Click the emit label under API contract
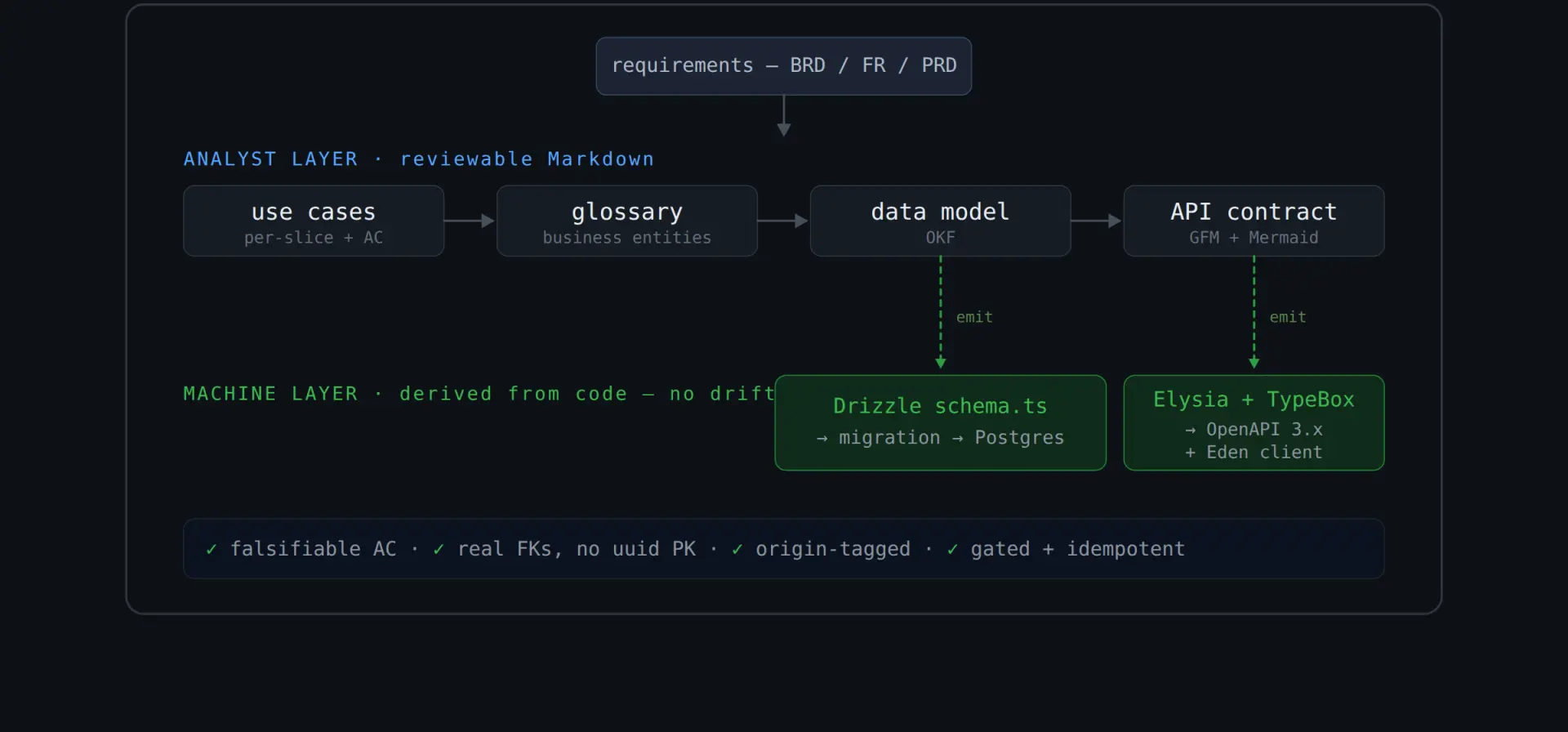 (1288, 317)
